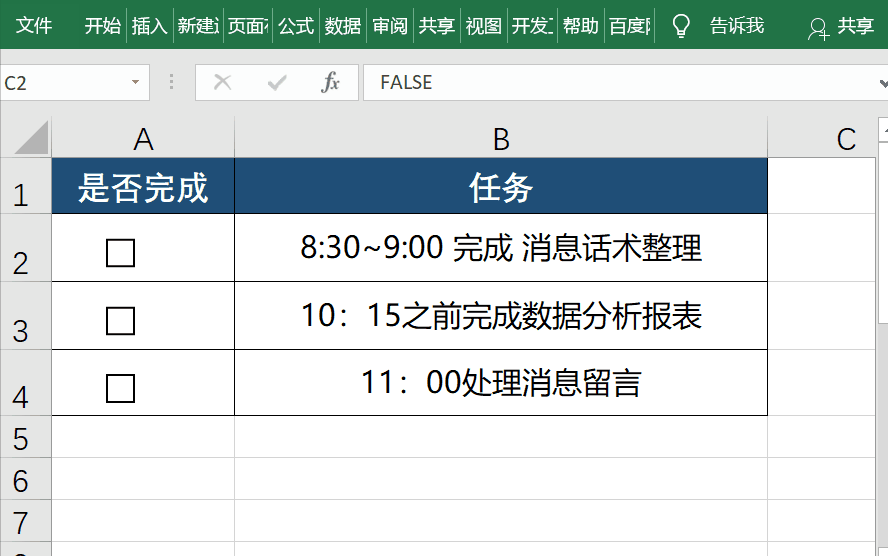The height and width of the screenshot is (556, 888).
Task: Click the 是否完成 header cell
Action: coord(143,186)
